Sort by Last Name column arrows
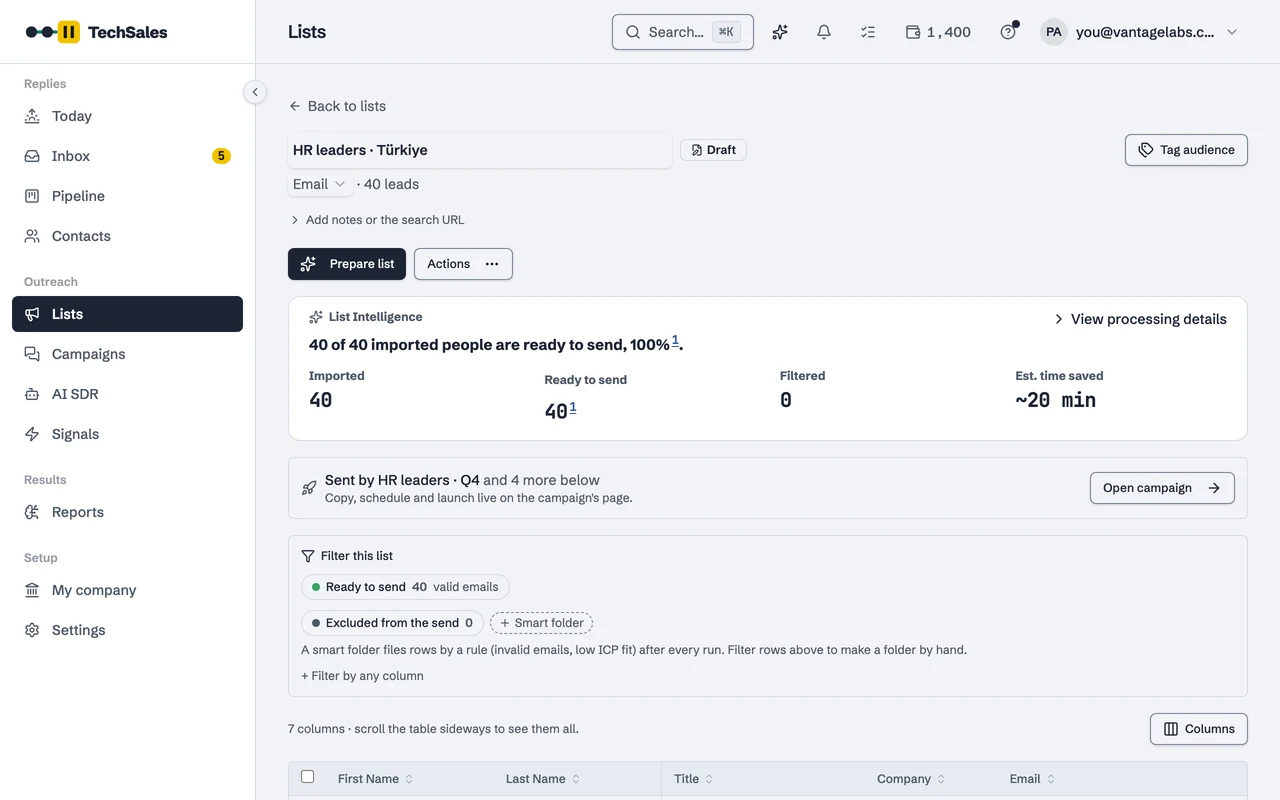 point(576,779)
